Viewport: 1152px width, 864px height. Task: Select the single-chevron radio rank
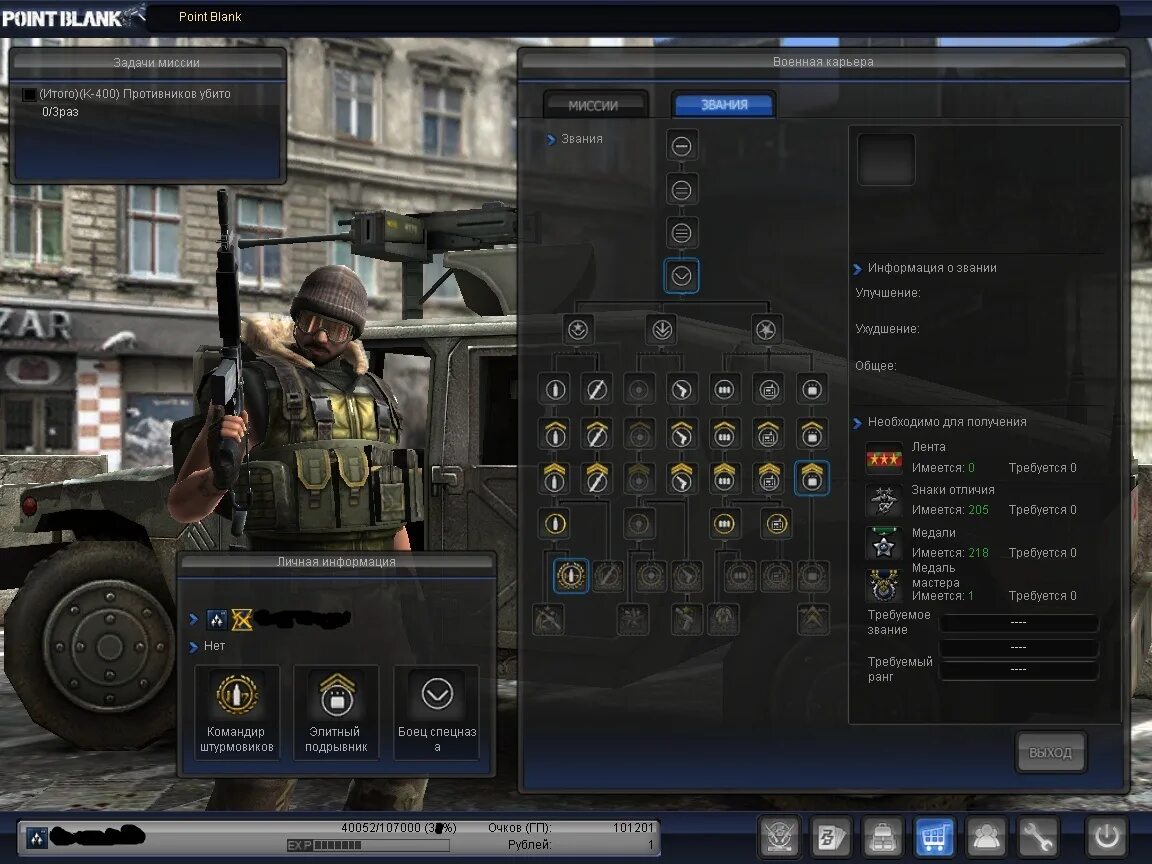[x=768, y=433]
